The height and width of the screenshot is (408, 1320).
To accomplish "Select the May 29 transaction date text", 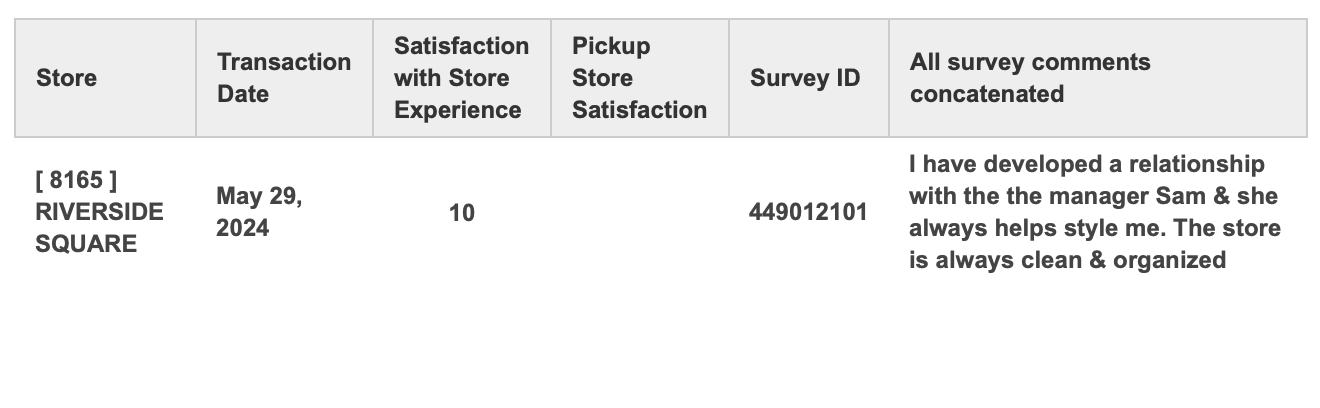I will click(259, 196).
